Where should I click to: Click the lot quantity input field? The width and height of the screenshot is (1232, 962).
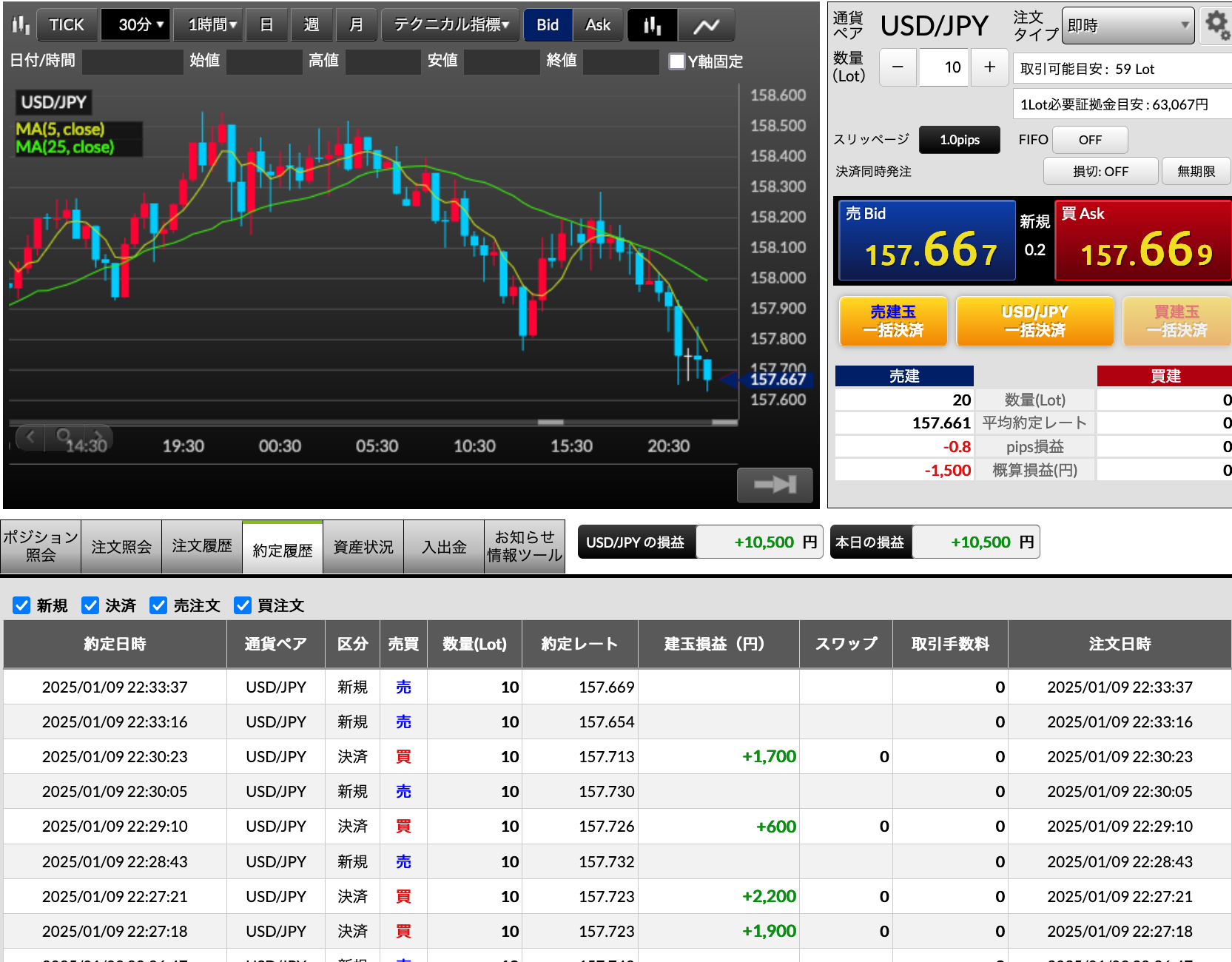click(943, 67)
